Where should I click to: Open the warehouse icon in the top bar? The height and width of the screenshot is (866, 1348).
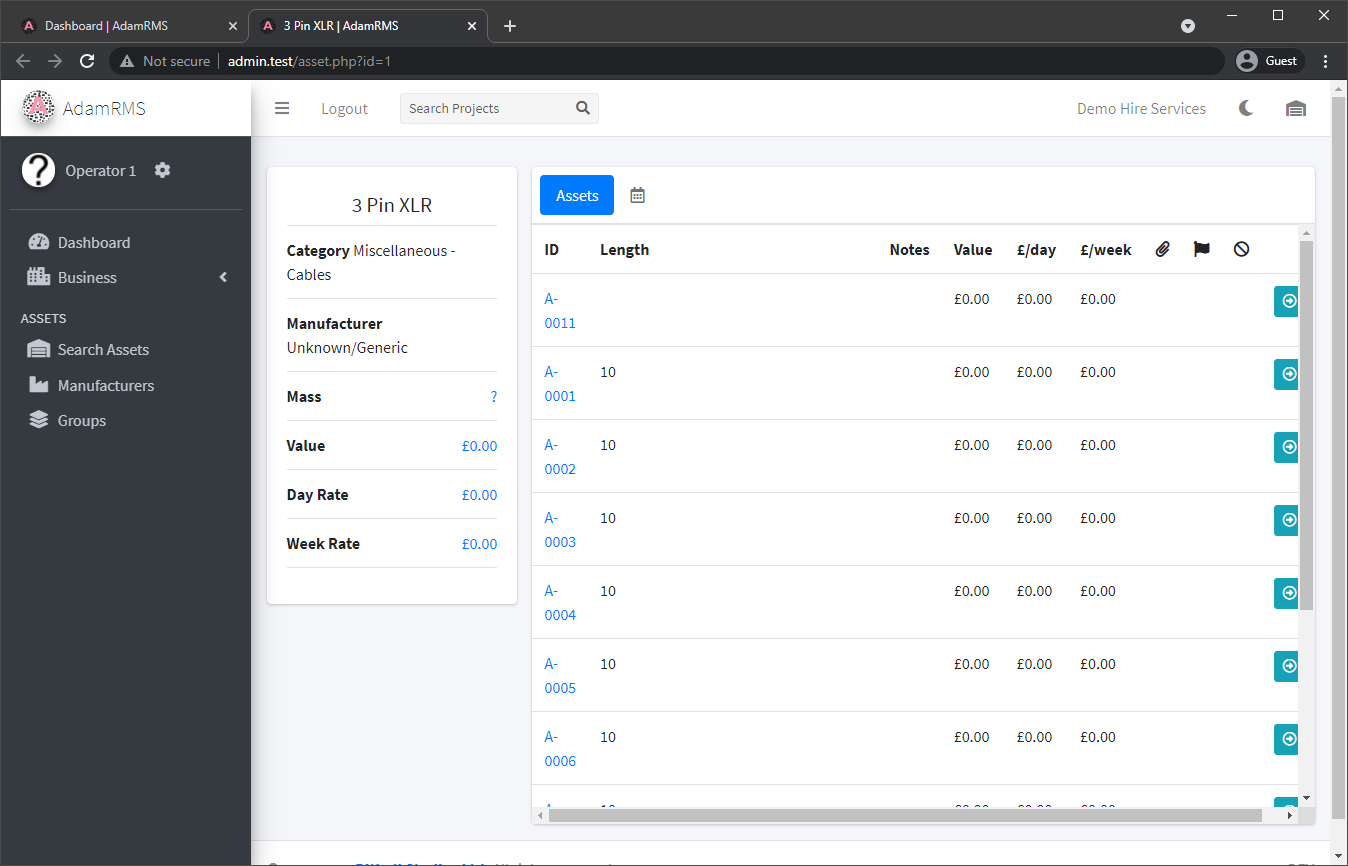(1296, 108)
